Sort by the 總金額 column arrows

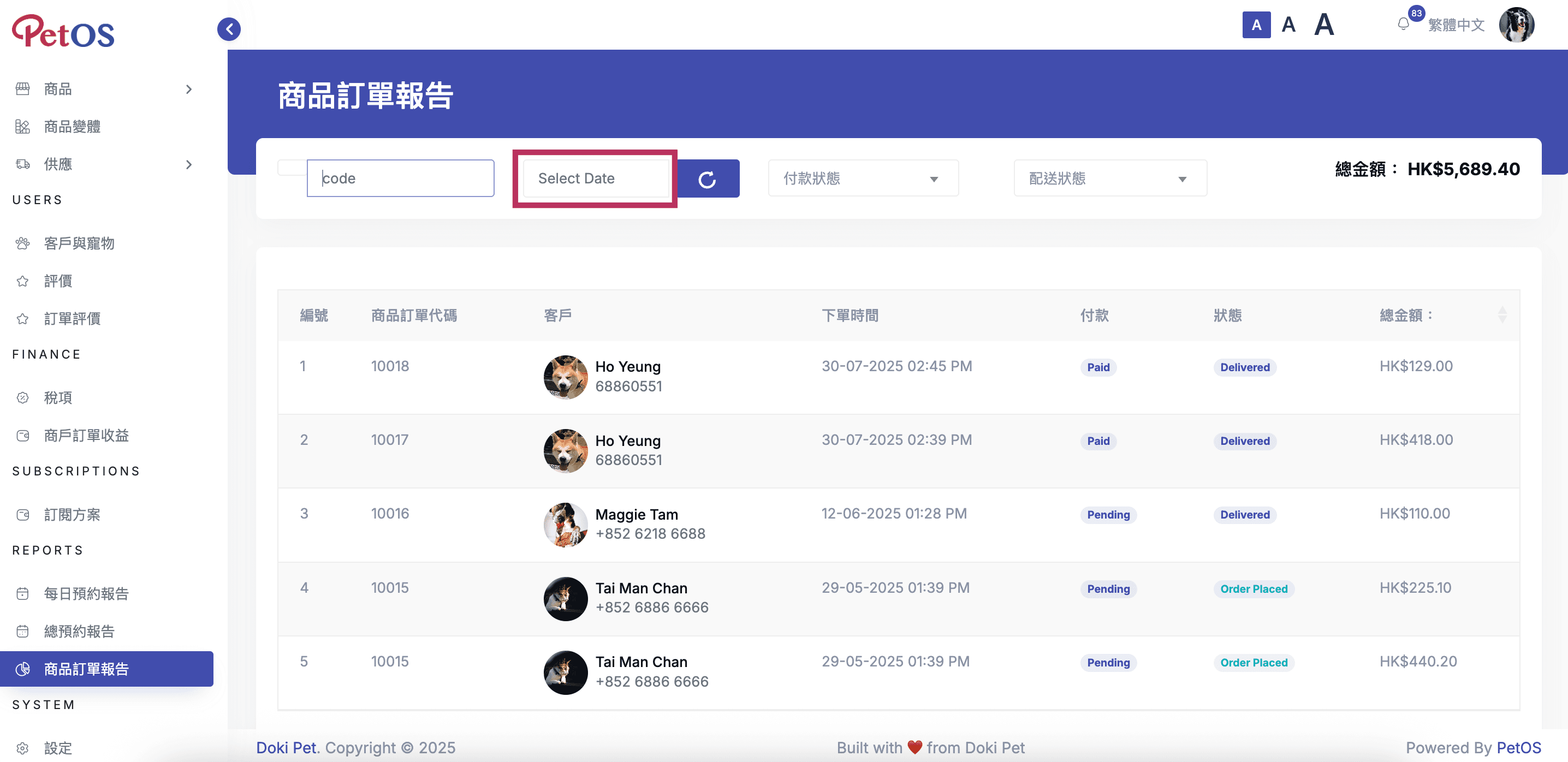(1501, 314)
